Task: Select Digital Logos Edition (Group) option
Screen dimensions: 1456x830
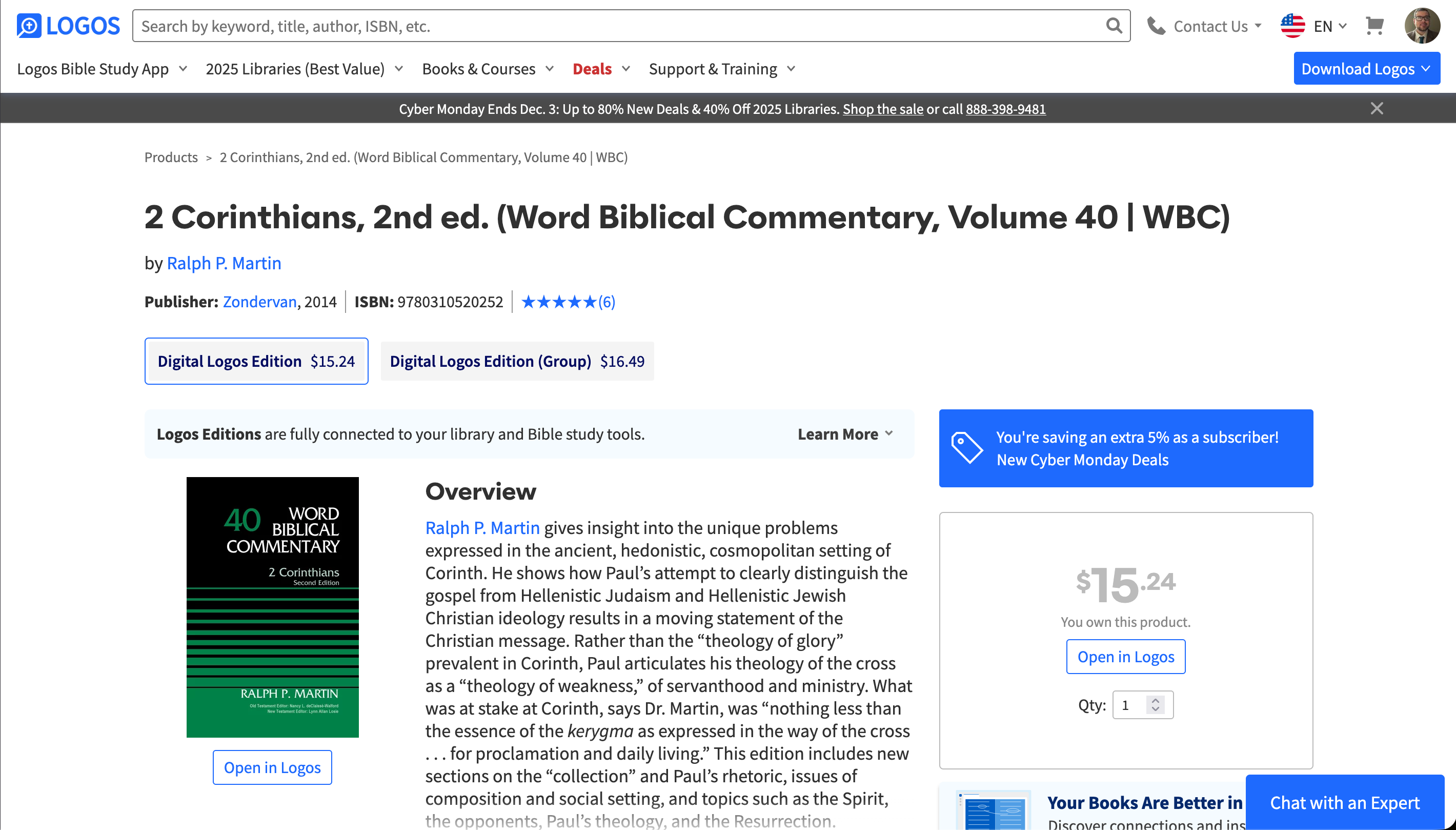Action: [517, 362]
